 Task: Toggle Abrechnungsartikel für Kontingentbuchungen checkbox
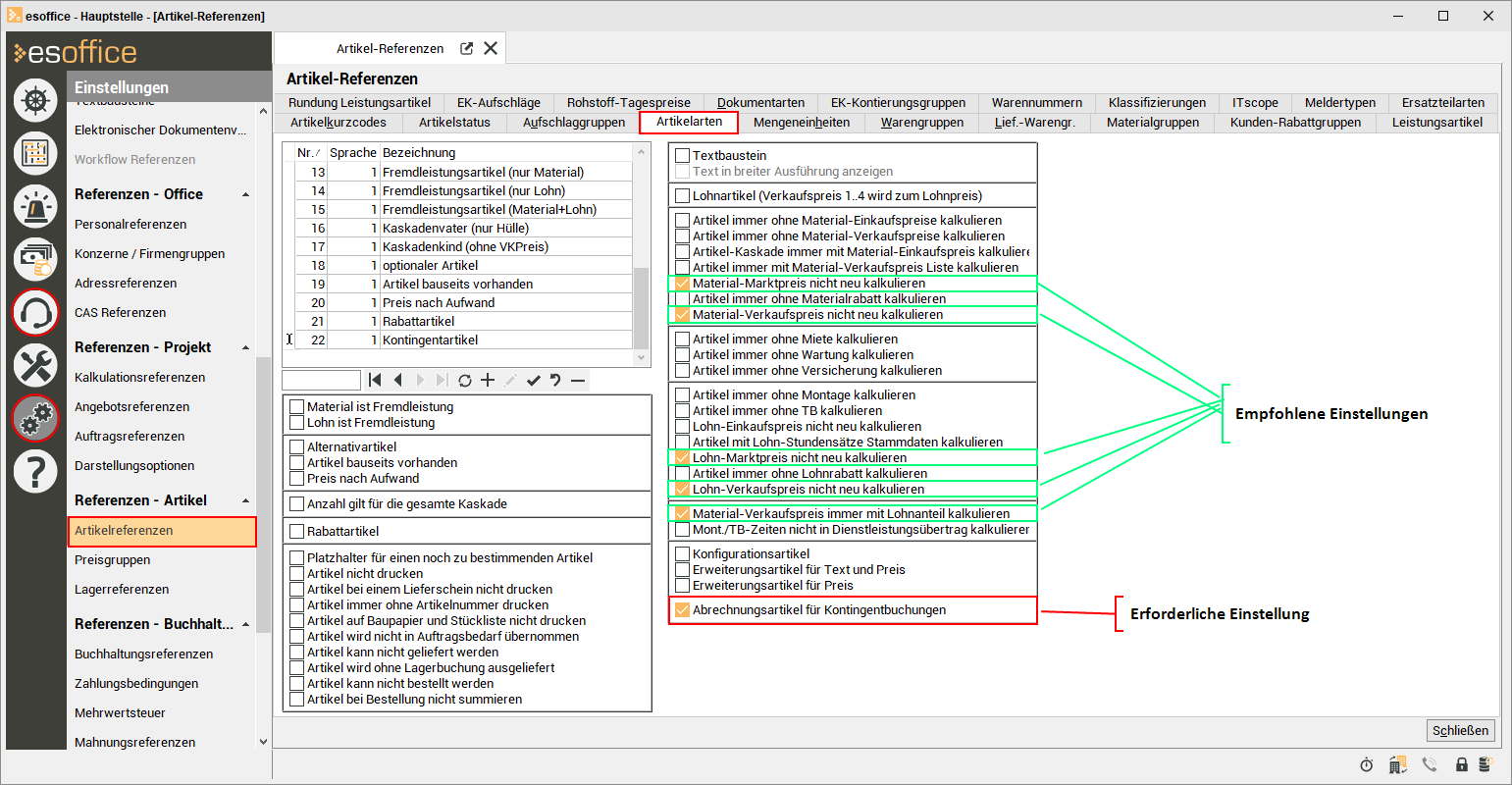tap(683, 609)
